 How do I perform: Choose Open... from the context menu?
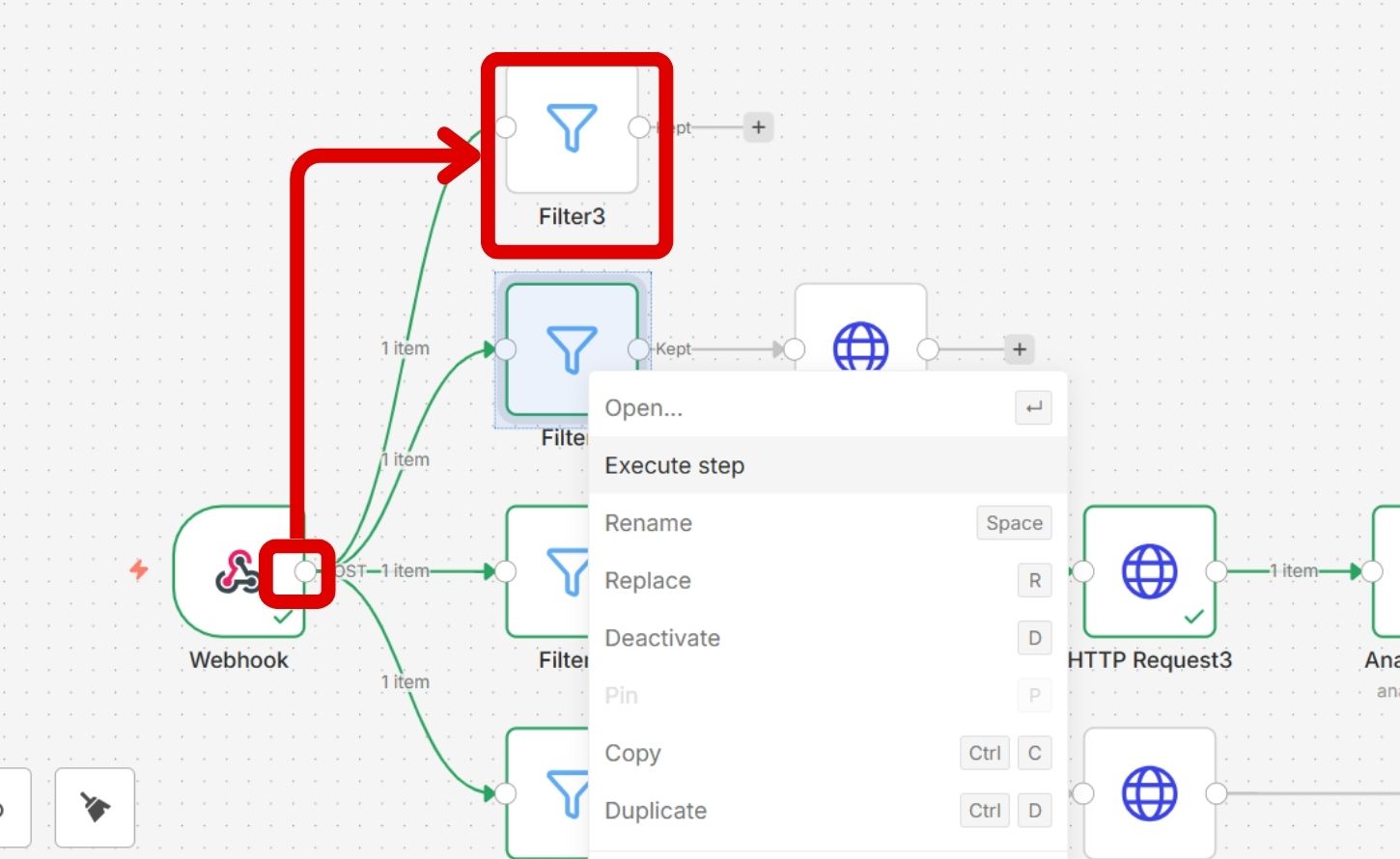click(x=644, y=408)
